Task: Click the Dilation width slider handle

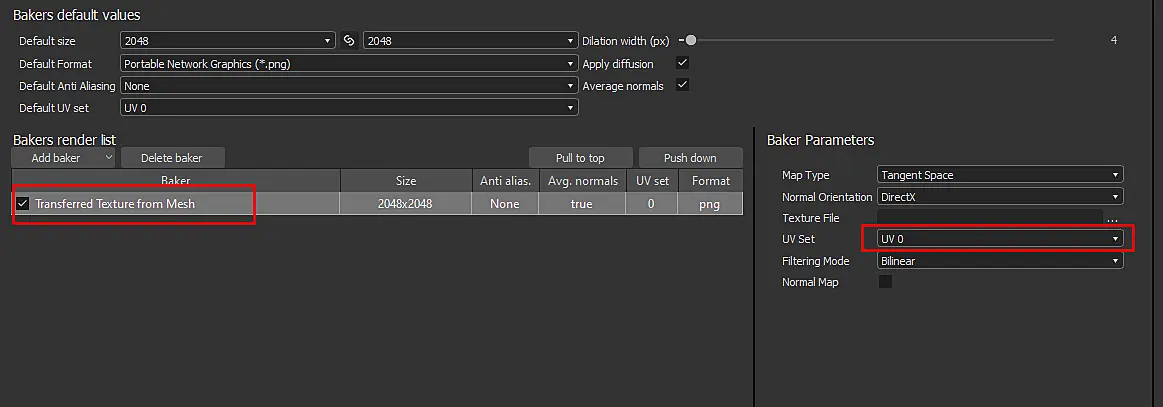Action: (x=691, y=40)
